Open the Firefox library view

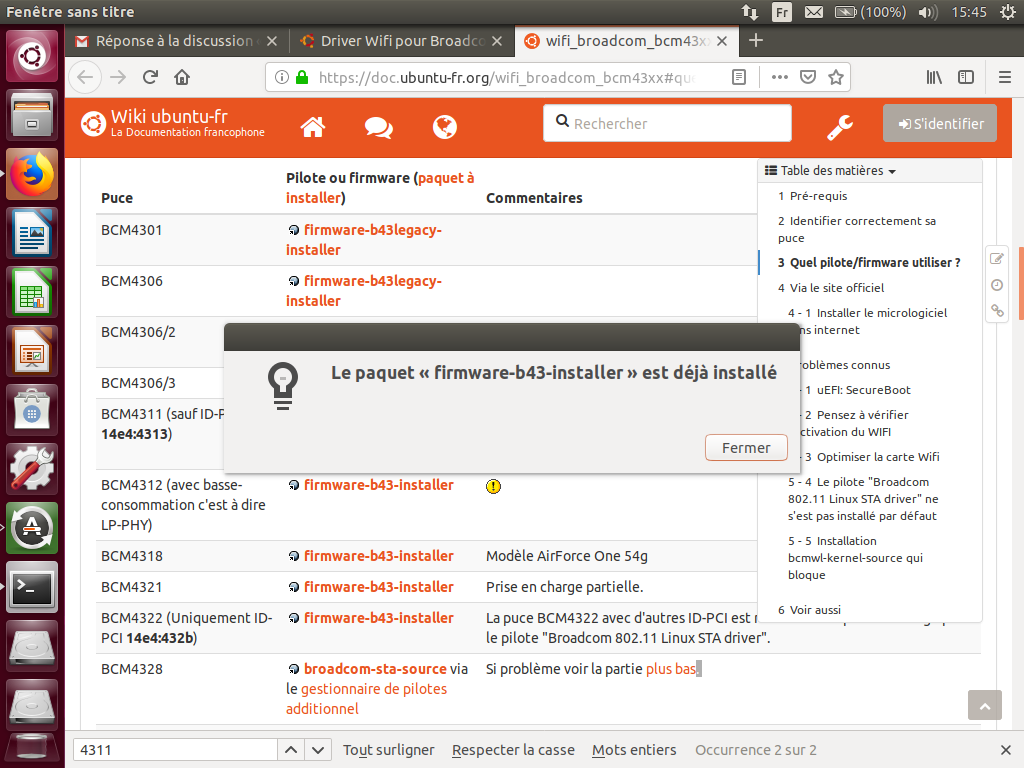934,78
